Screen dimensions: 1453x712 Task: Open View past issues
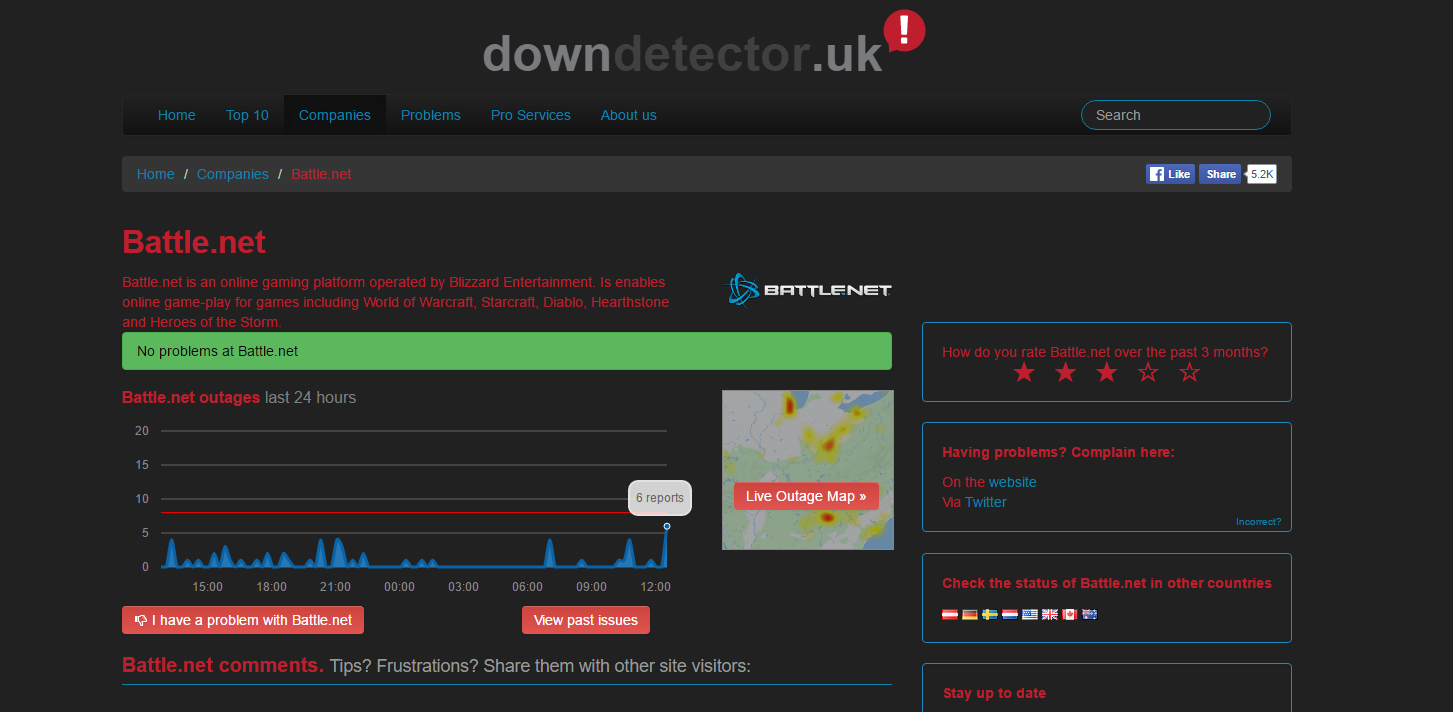point(585,620)
